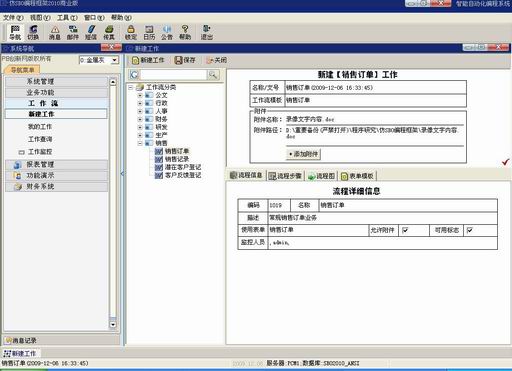Click the 财务系统 icon in navigation
This screenshot has height=371, width=512.
(x=17, y=187)
